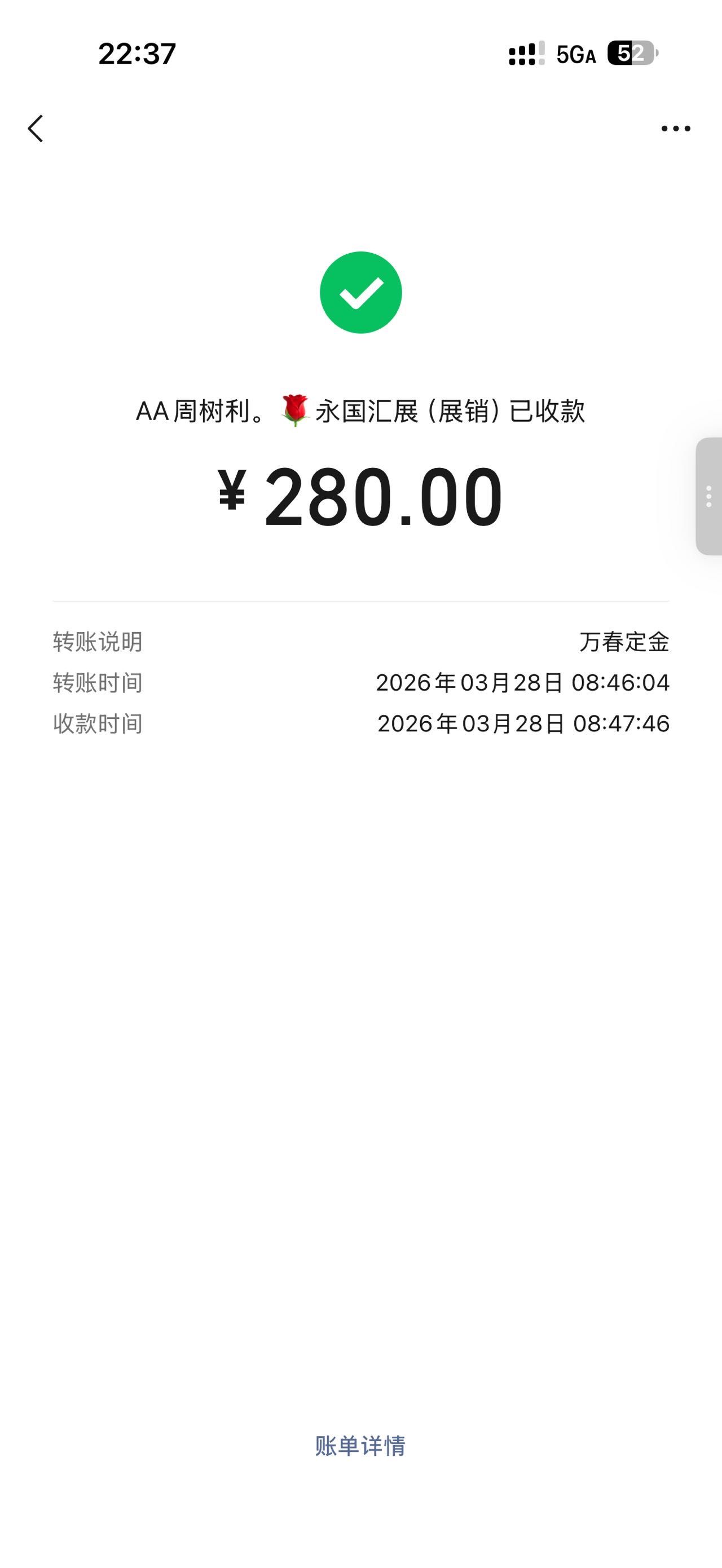Tap the 已收款 status text
This screenshot has height=1568, width=722.
click(x=547, y=412)
